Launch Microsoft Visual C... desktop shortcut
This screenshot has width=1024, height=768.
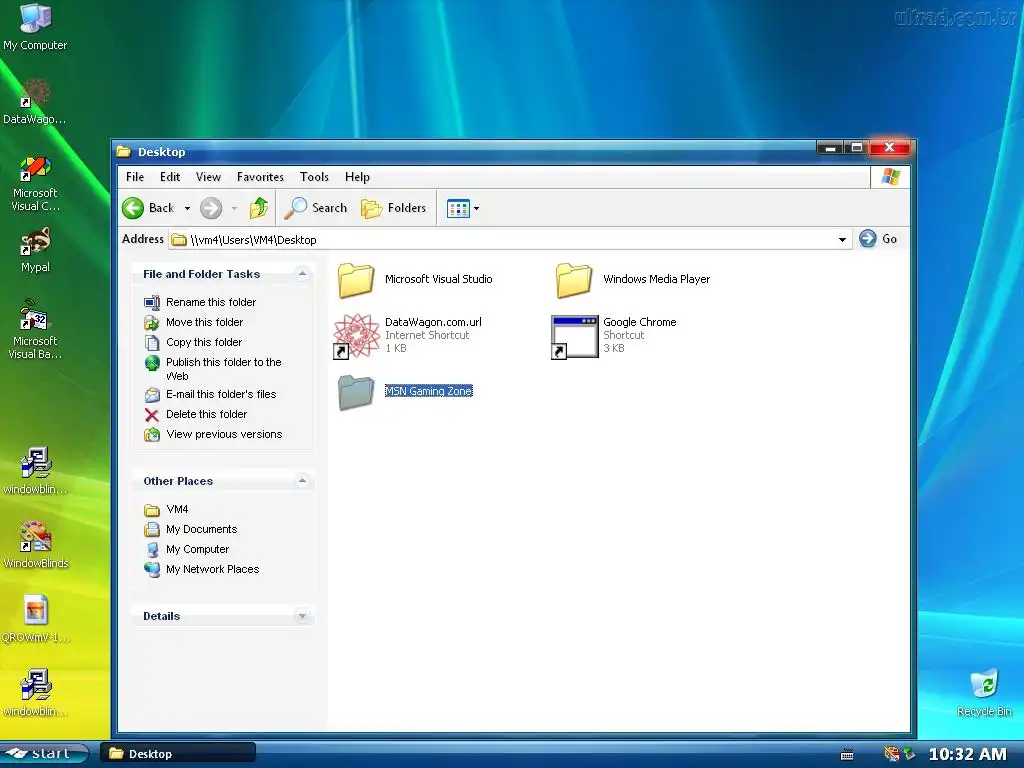coord(35,184)
